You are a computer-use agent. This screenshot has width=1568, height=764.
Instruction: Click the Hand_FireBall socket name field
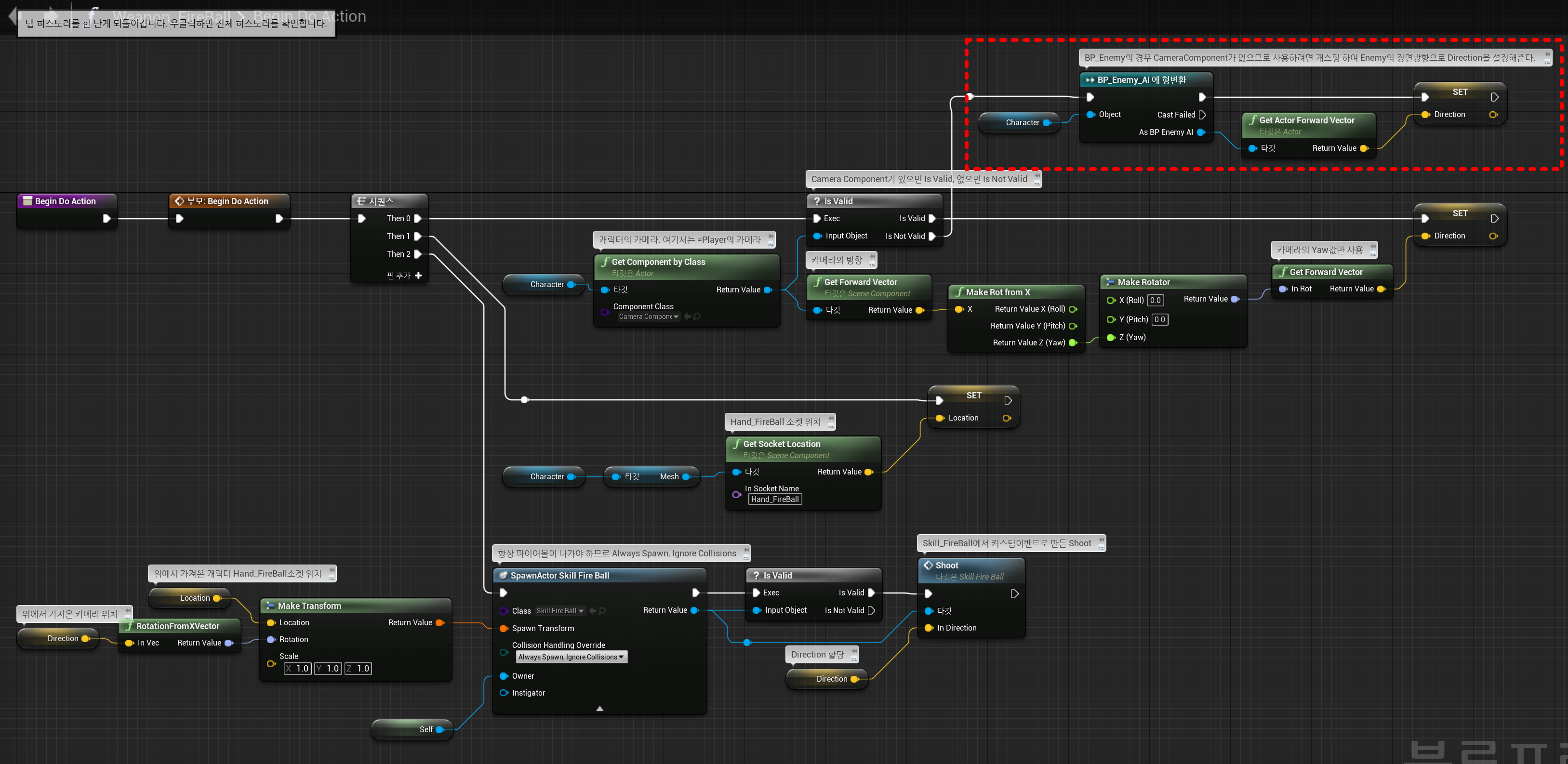coord(774,500)
